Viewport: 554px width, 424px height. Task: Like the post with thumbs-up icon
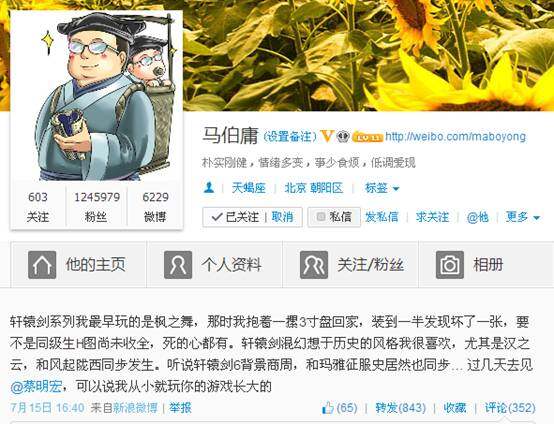click(328, 408)
